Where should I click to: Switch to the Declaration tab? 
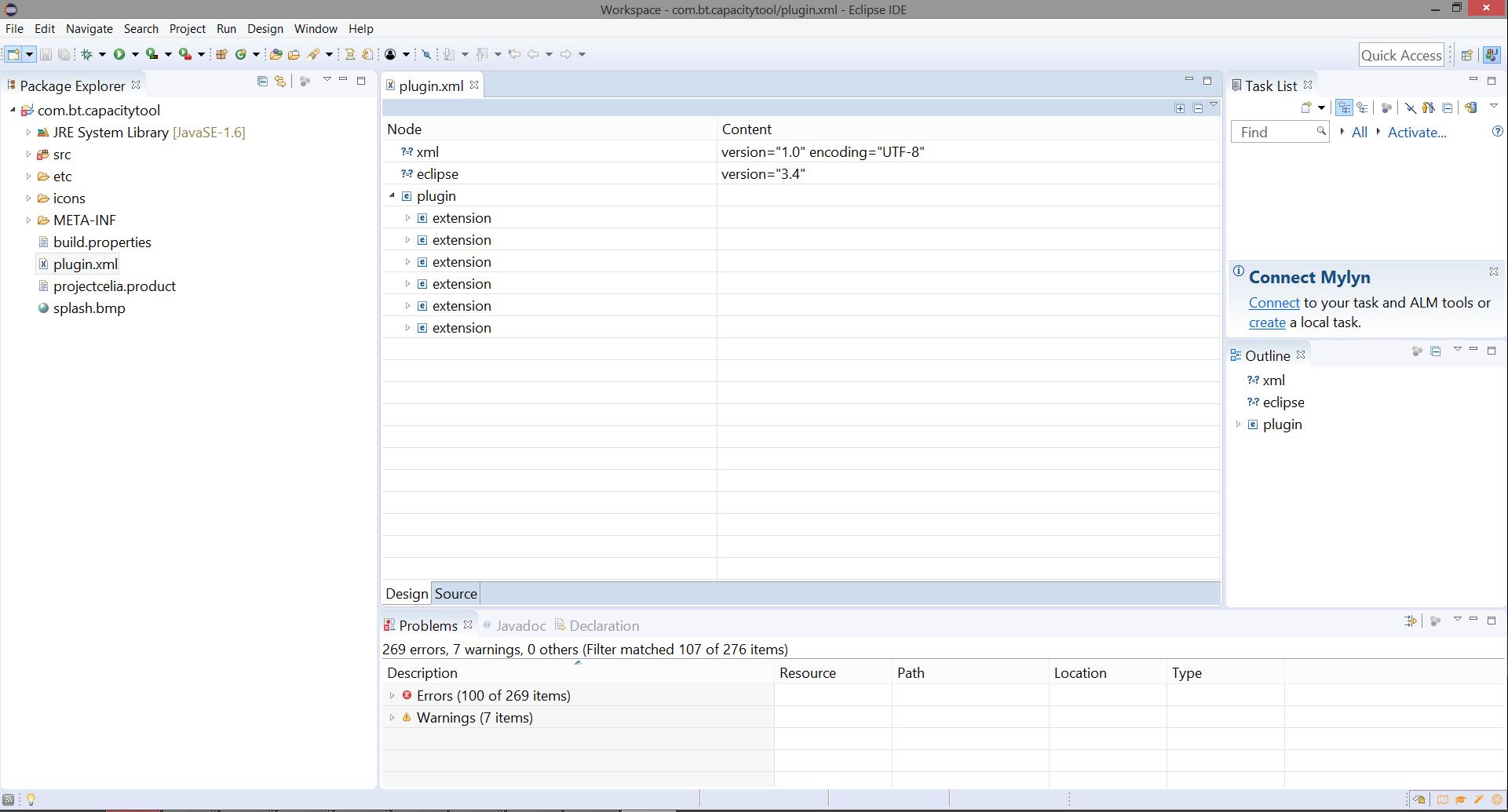pos(597,626)
